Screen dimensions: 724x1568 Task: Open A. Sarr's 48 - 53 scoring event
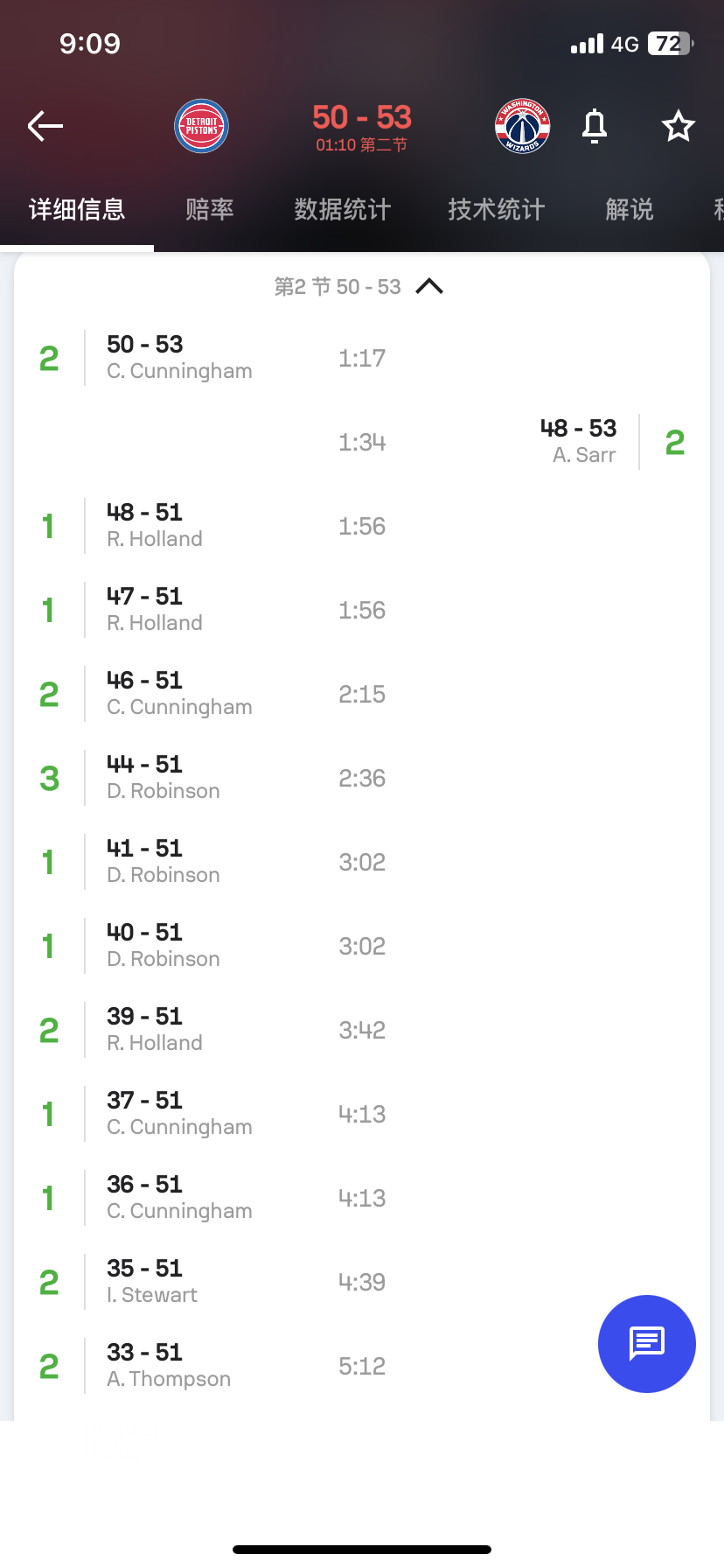(578, 442)
